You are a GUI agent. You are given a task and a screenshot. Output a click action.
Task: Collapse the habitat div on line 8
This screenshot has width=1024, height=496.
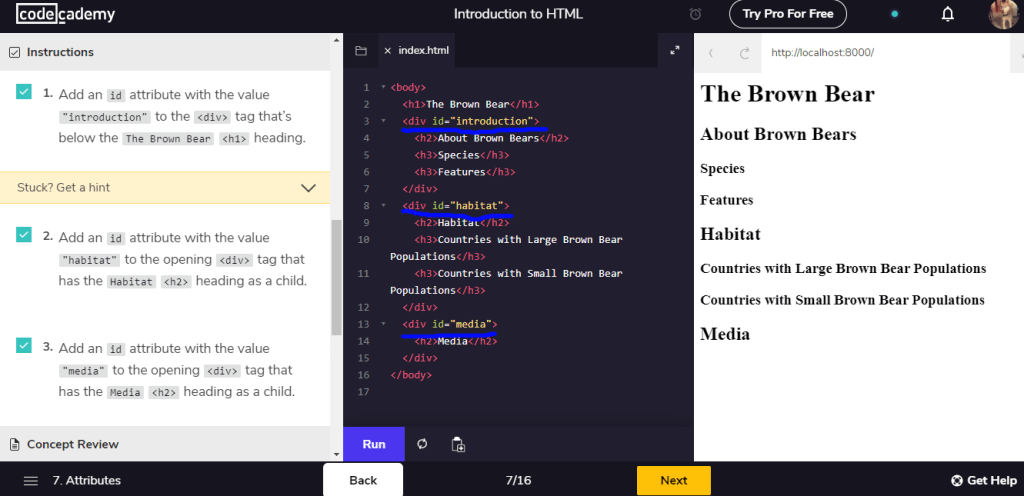point(382,206)
